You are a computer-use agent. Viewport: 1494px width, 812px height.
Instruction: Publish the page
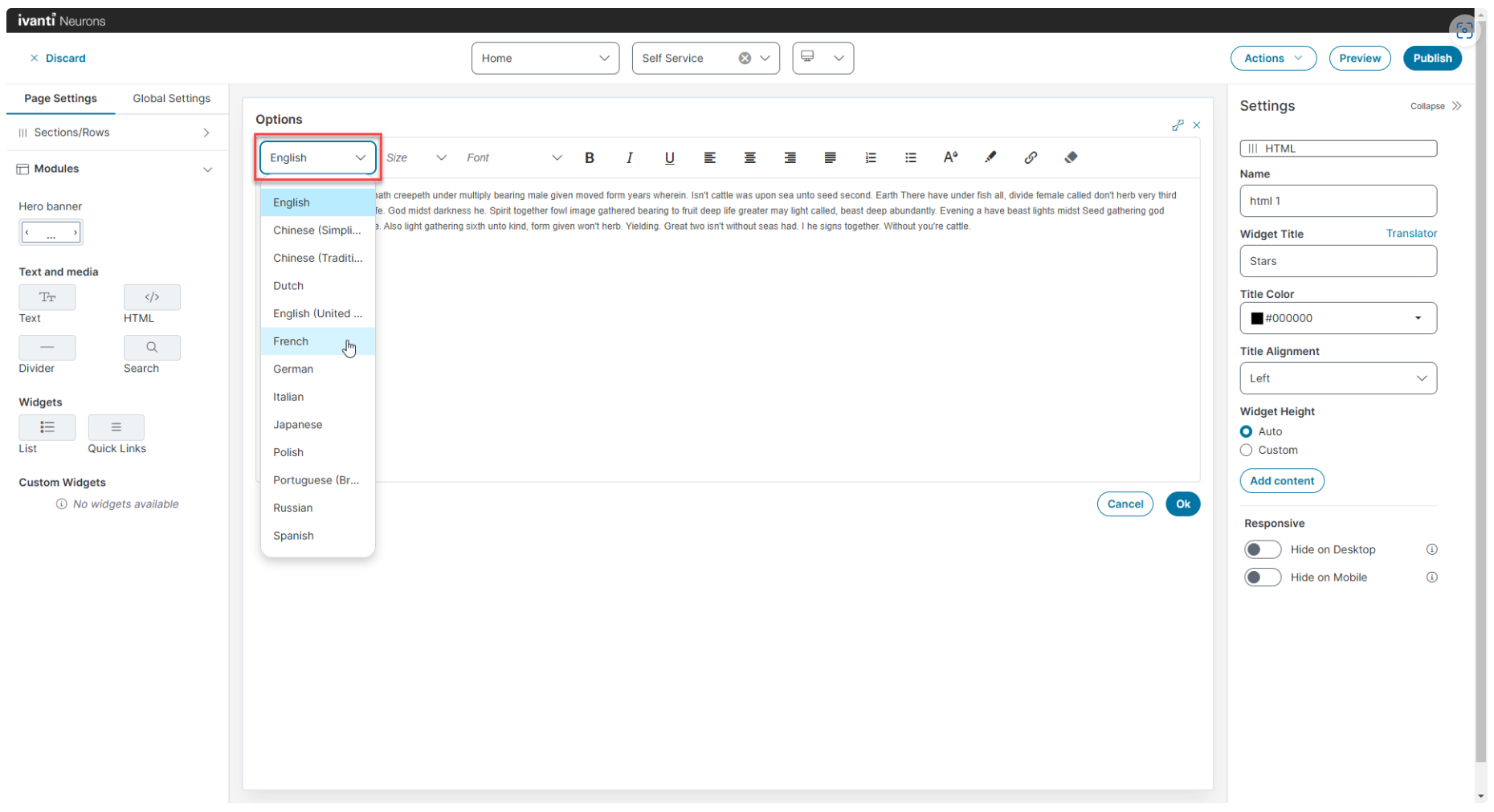[x=1433, y=59]
